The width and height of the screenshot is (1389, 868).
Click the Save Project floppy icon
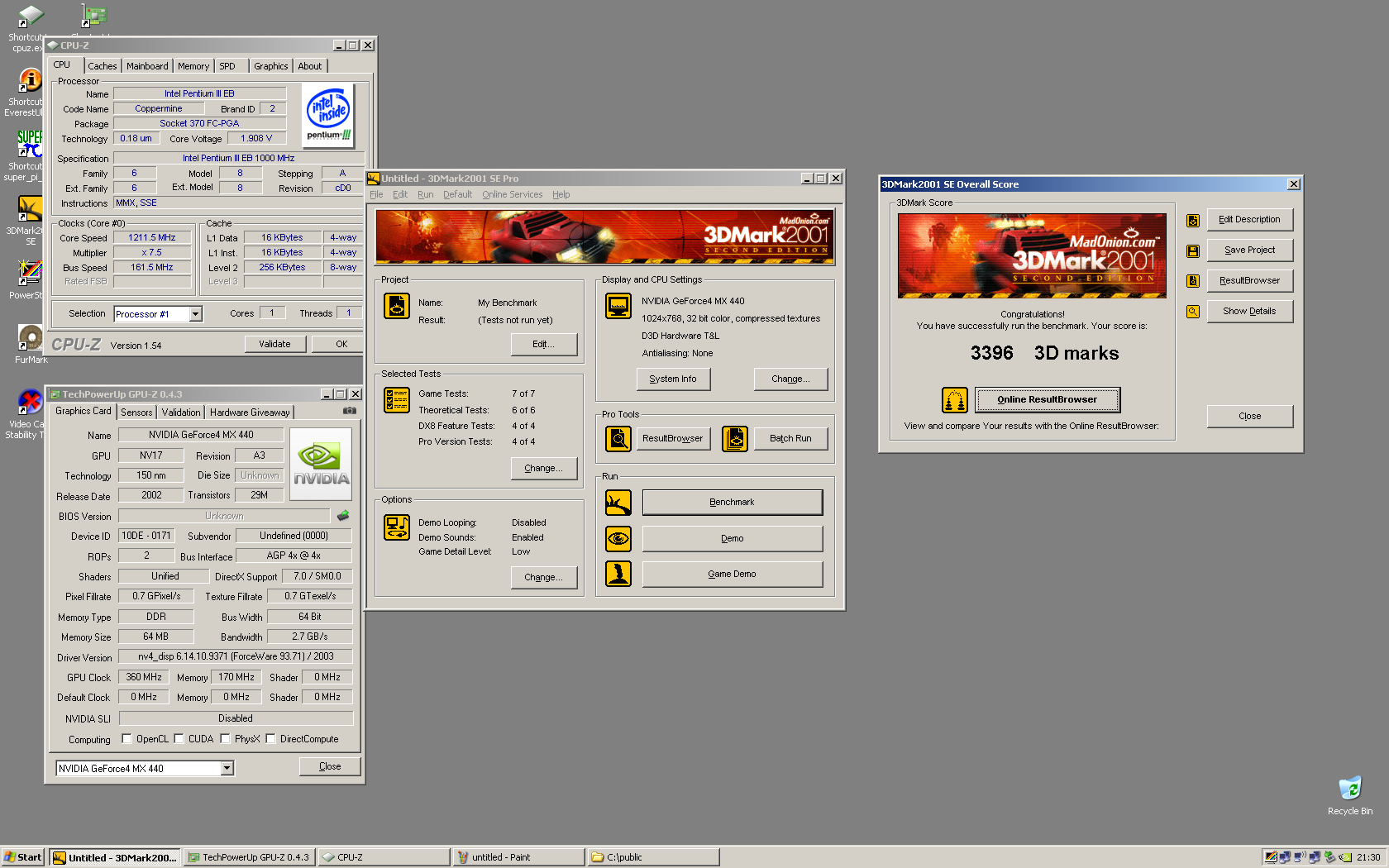tap(1193, 250)
